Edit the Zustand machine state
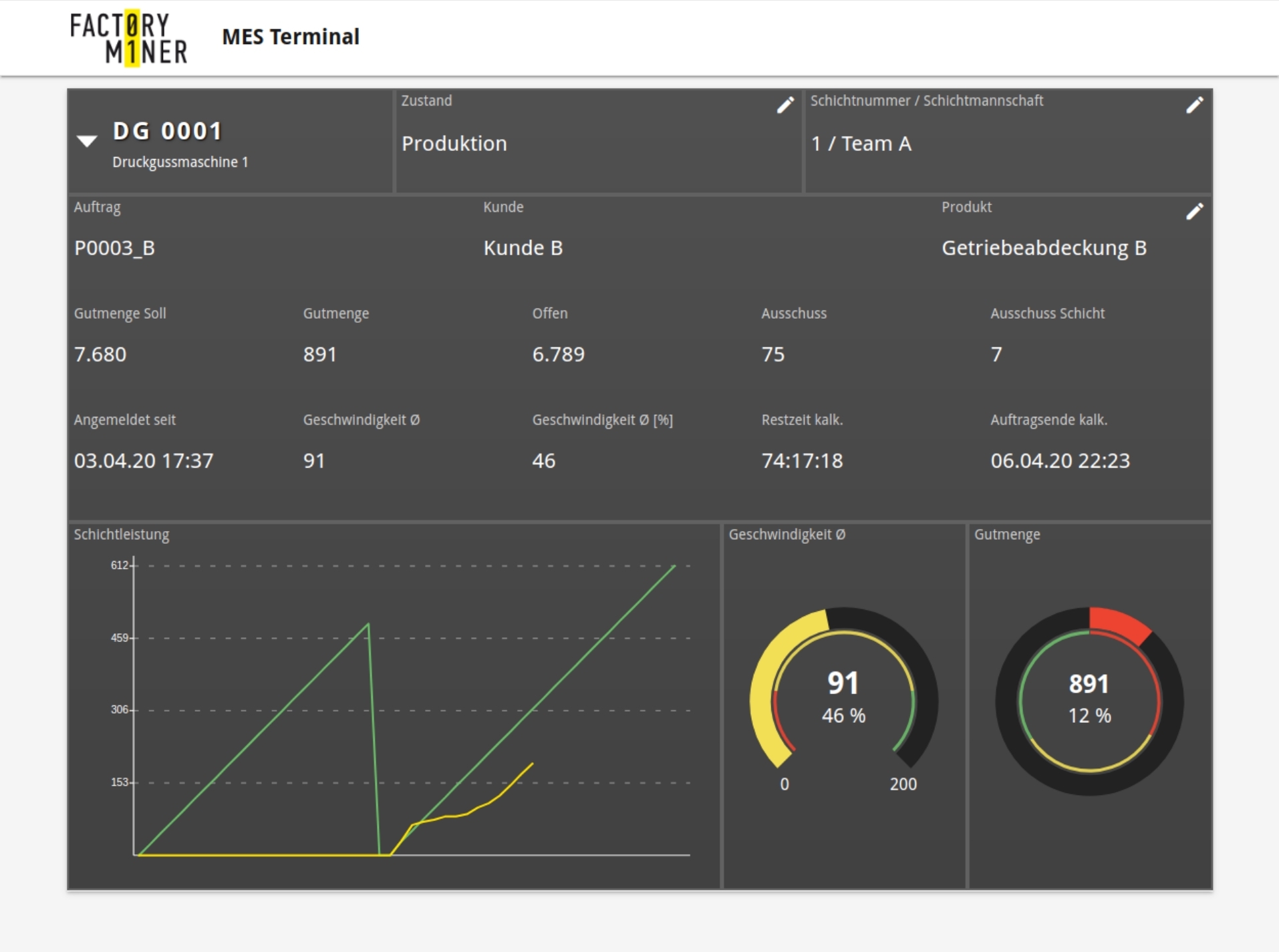Viewport: 1279px width, 952px height. (785, 105)
